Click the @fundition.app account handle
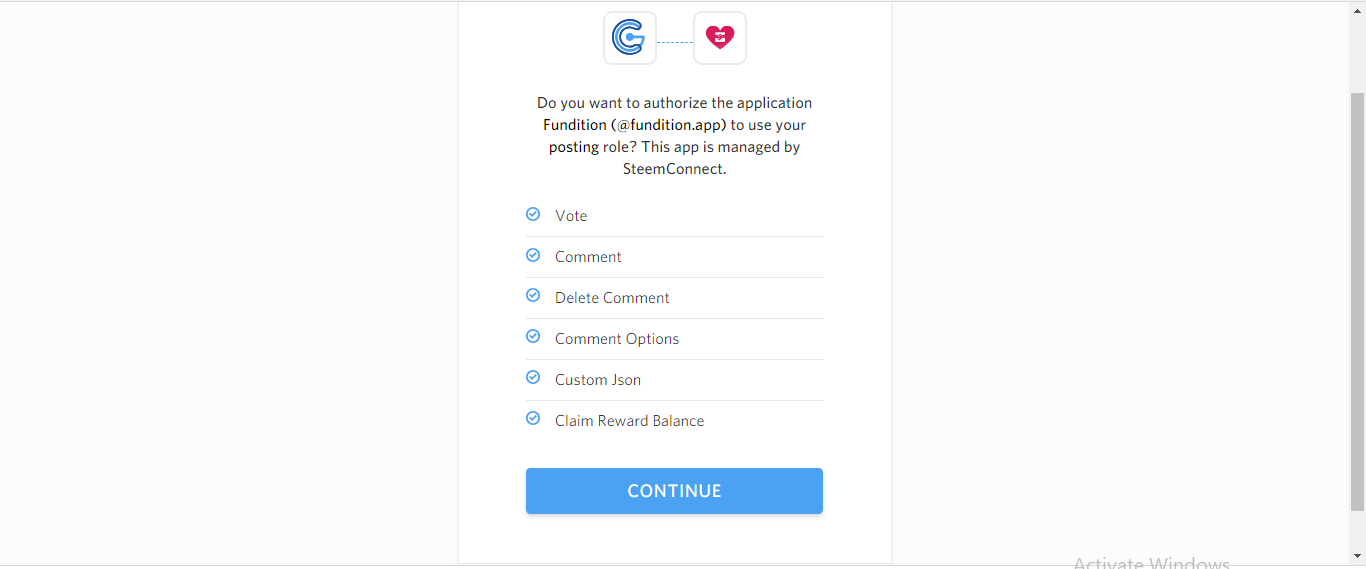Image resolution: width=1366 pixels, height=569 pixels. [x=669, y=125]
